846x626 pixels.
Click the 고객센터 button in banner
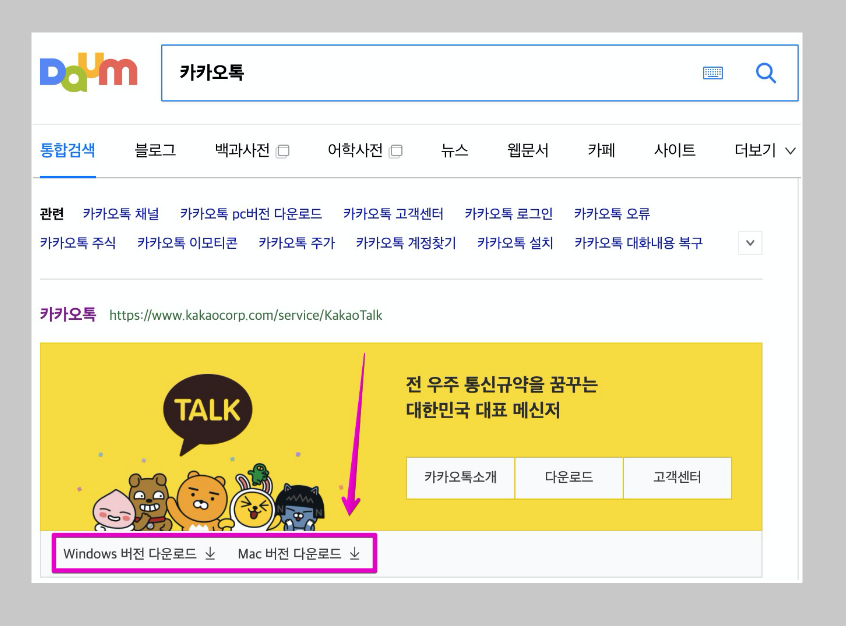(x=678, y=478)
